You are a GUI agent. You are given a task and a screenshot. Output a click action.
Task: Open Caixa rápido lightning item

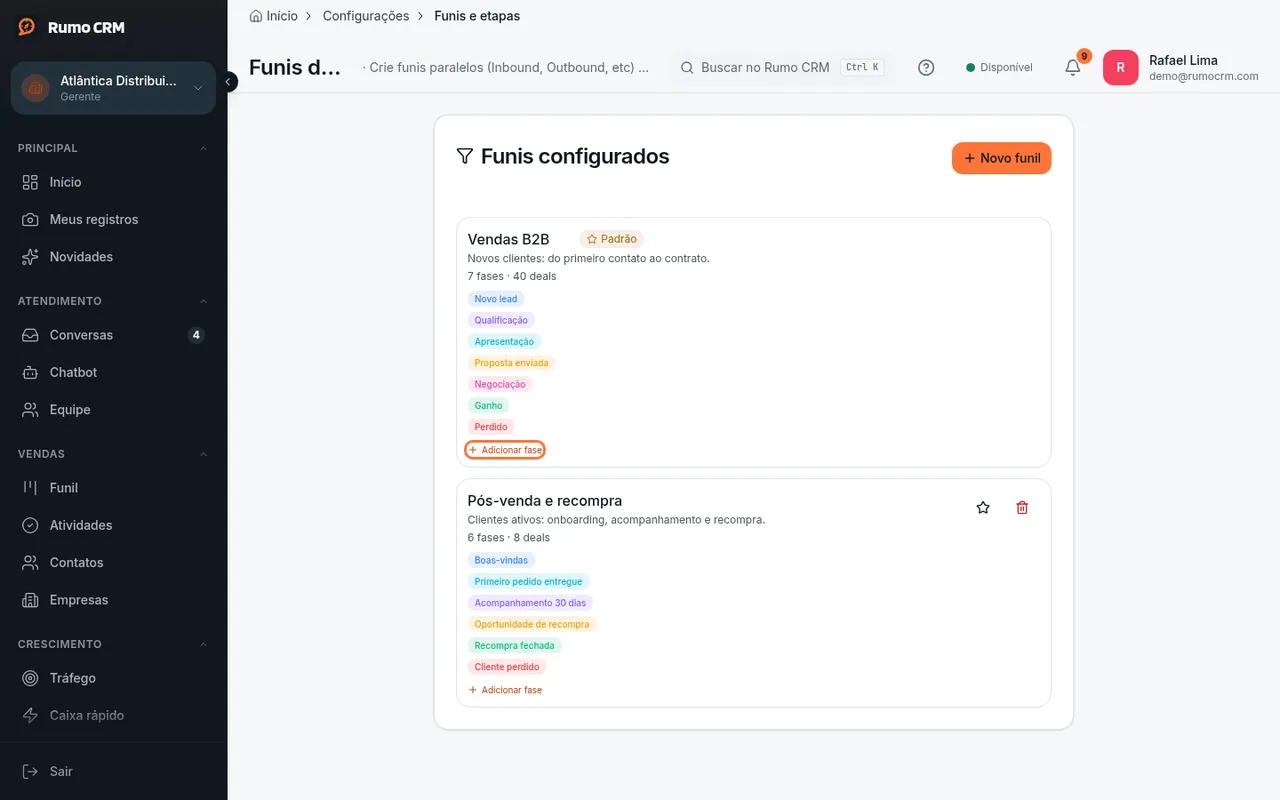click(x=114, y=715)
